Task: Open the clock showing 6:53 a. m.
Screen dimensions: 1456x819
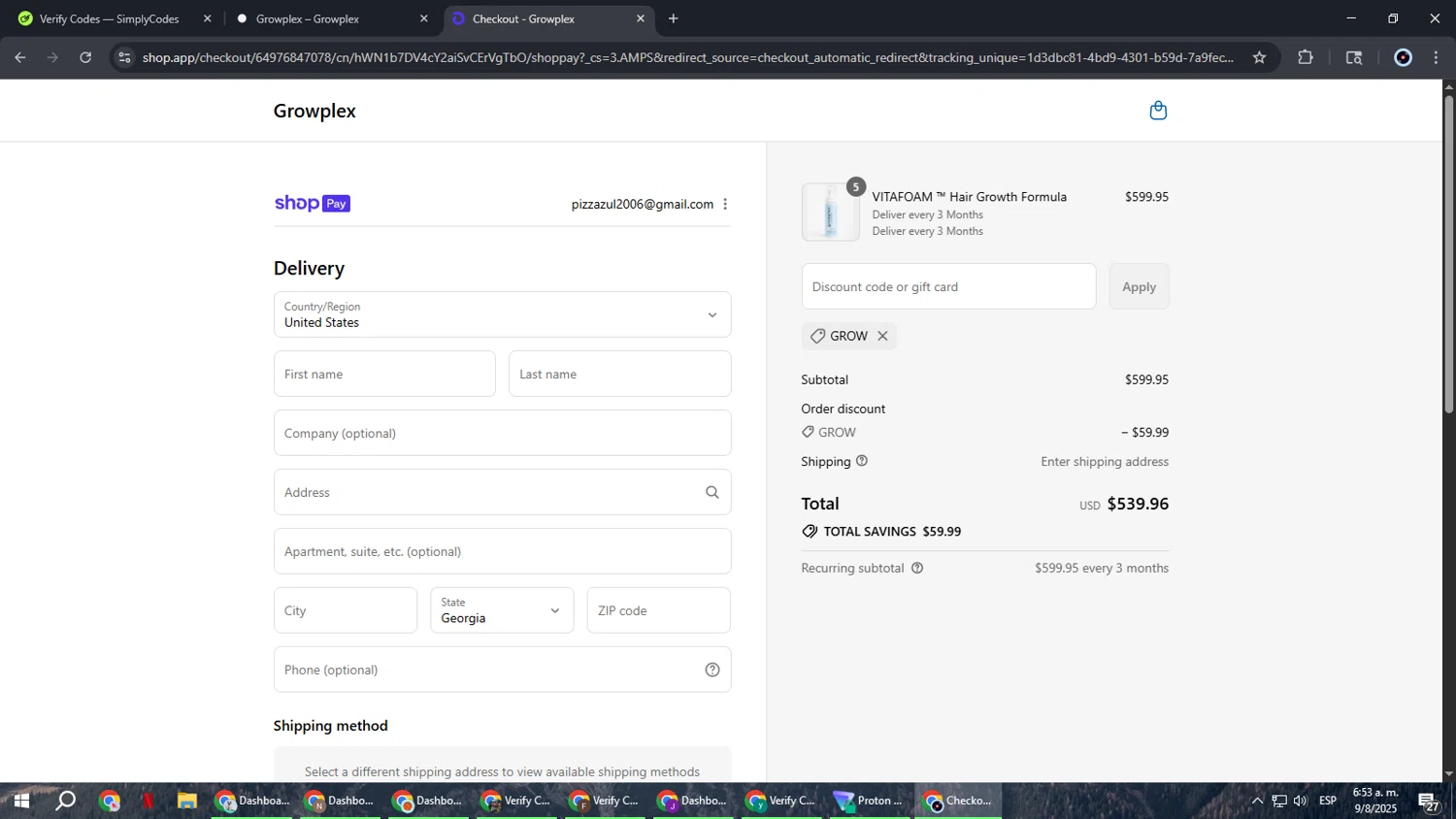Action: tap(1375, 802)
